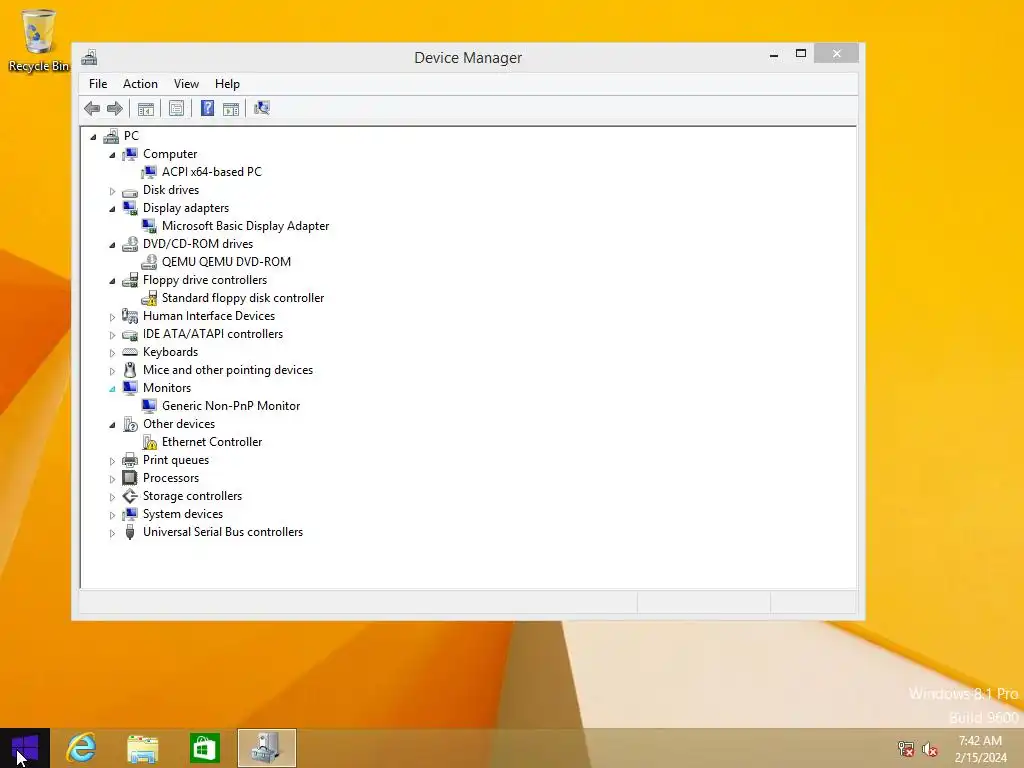Open Internet Explorer from the taskbar
Image resolution: width=1024 pixels, height=768 pixels.
tap(81, 748)
